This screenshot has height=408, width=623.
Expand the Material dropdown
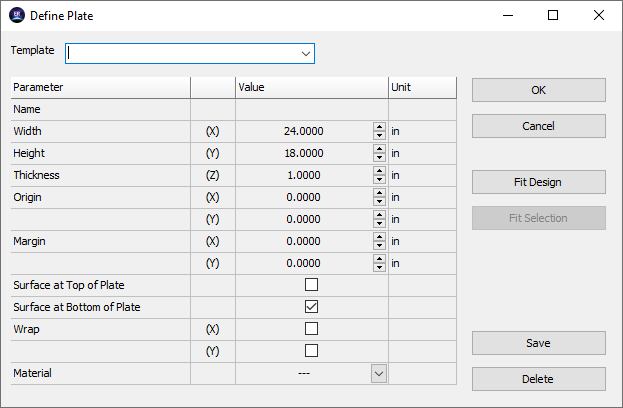pyautogui.click(x=379, y=373)
